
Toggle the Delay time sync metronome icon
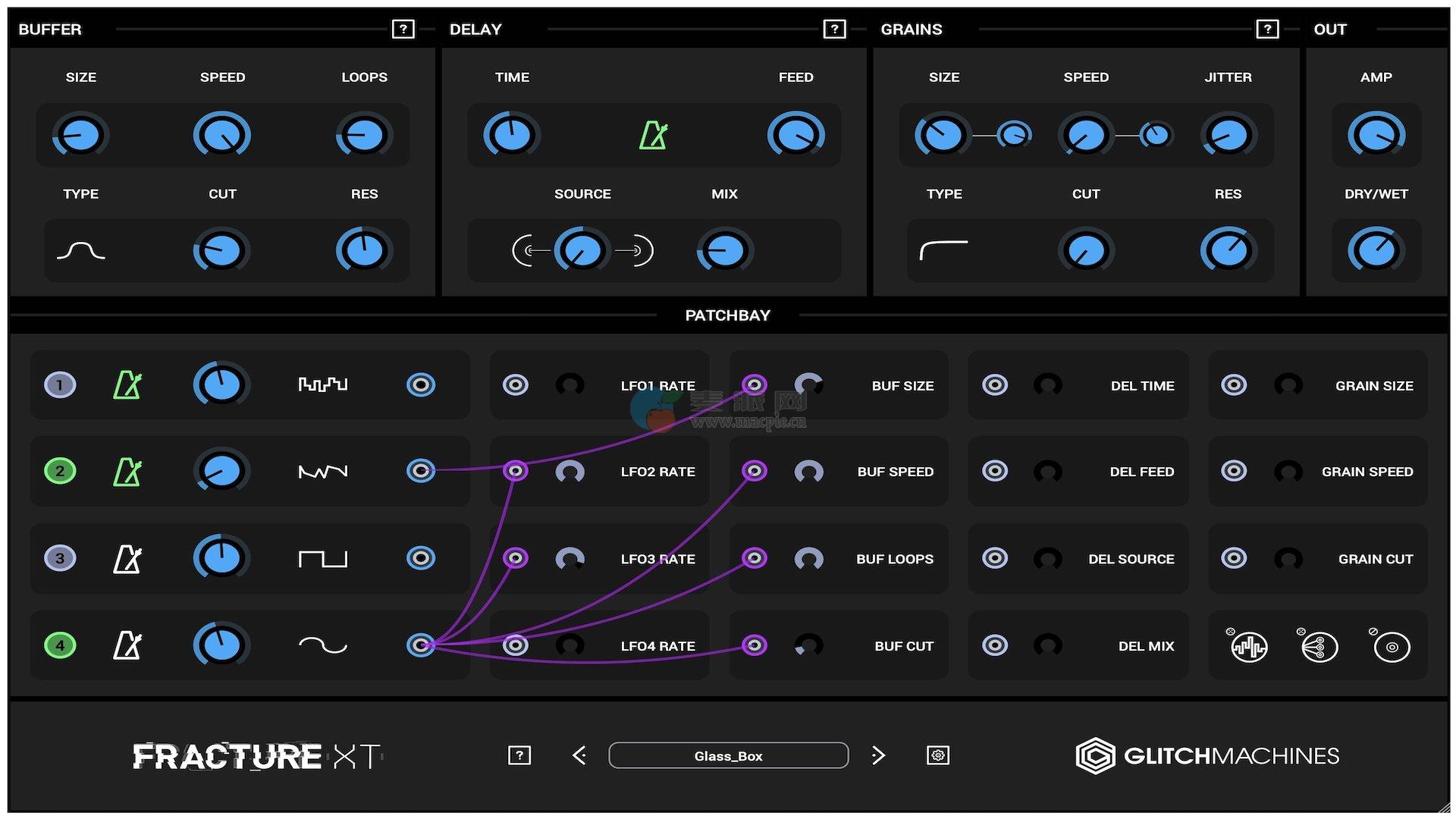click(x=653, y=135)
